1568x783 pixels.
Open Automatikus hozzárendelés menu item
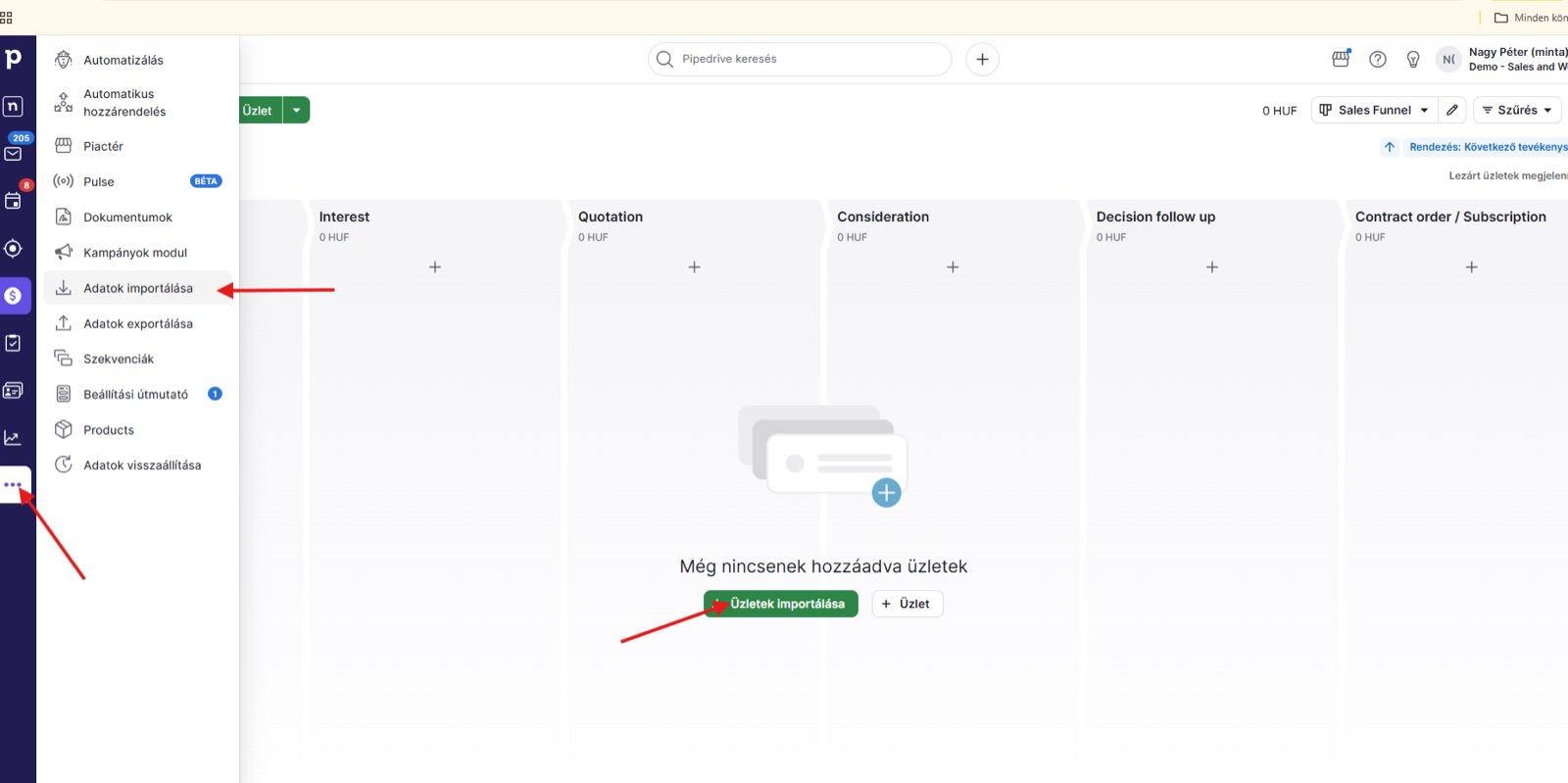pos(137,103)
